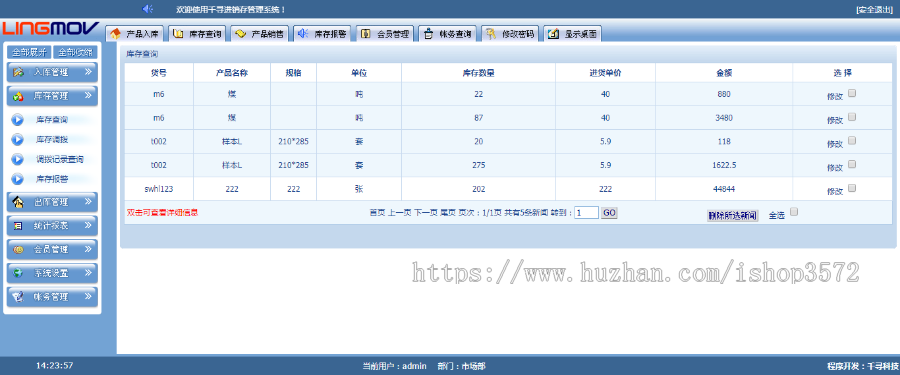Click the 入库管理 section icon in the sidebar
900x375 pixels.
point(18,72)
